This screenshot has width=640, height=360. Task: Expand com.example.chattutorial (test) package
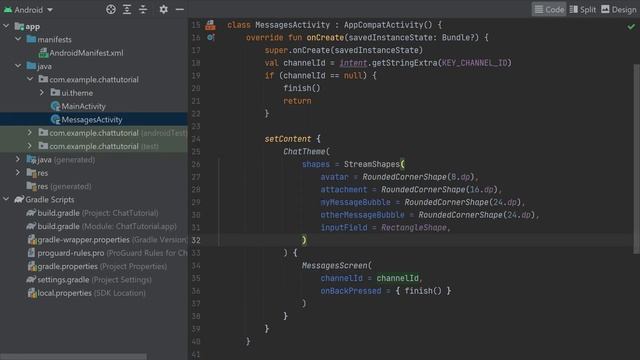tap(30, 146)
